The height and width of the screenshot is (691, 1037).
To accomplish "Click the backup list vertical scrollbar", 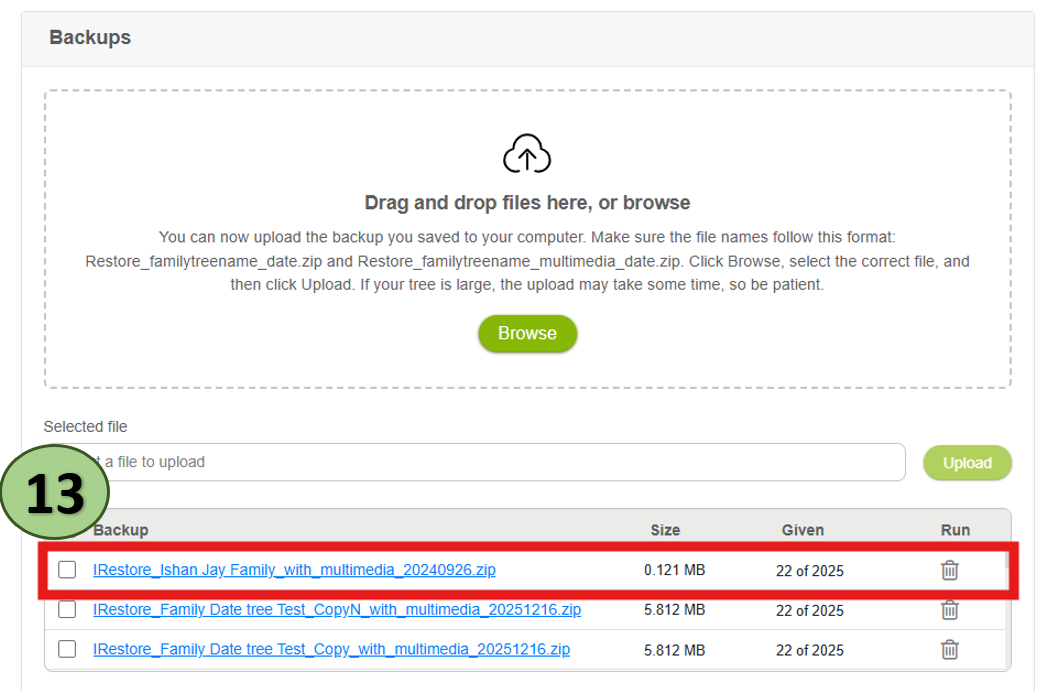I will tap(1007, 600).
